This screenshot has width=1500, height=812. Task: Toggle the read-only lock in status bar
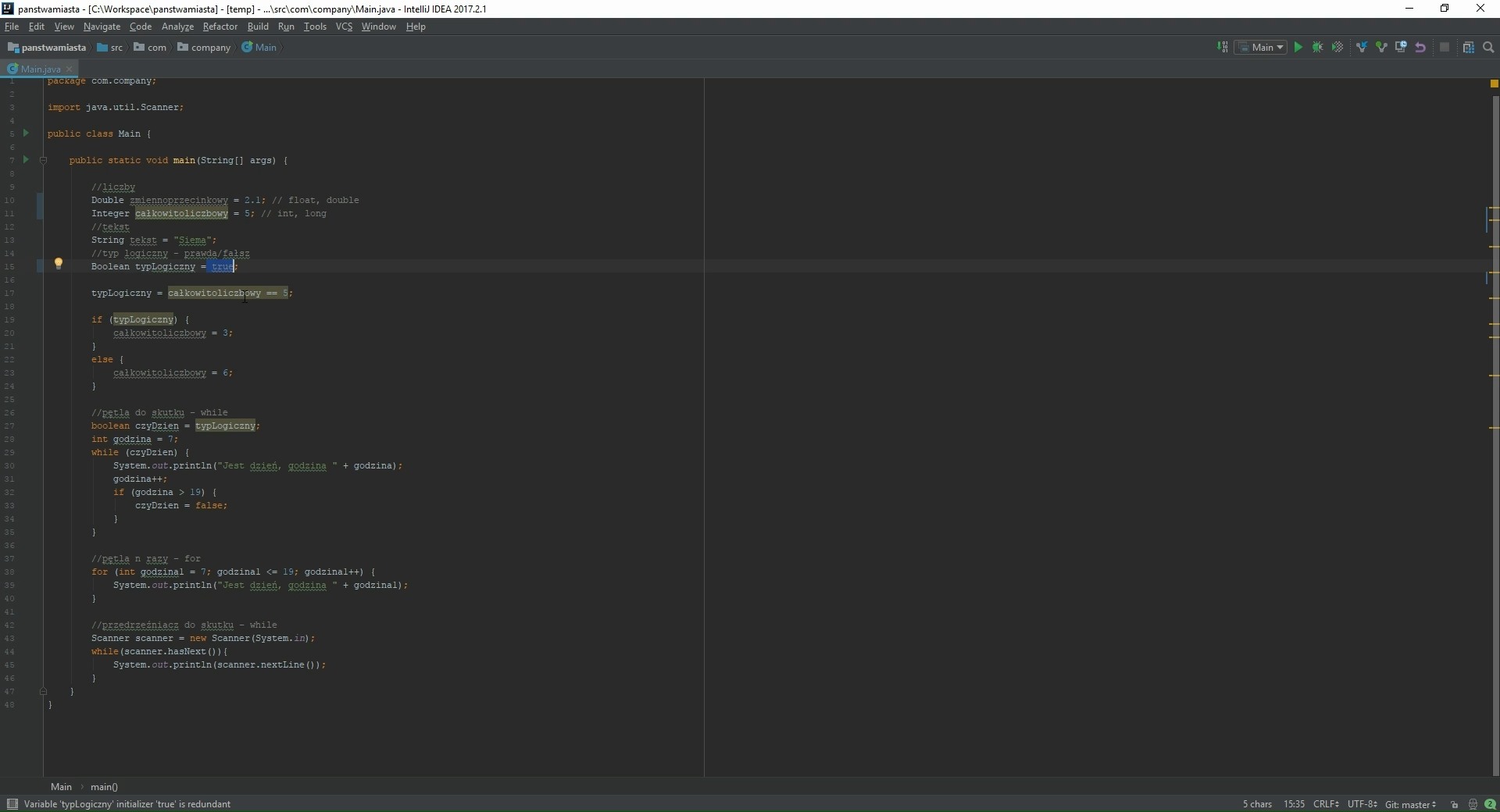tap(1454, 804)
